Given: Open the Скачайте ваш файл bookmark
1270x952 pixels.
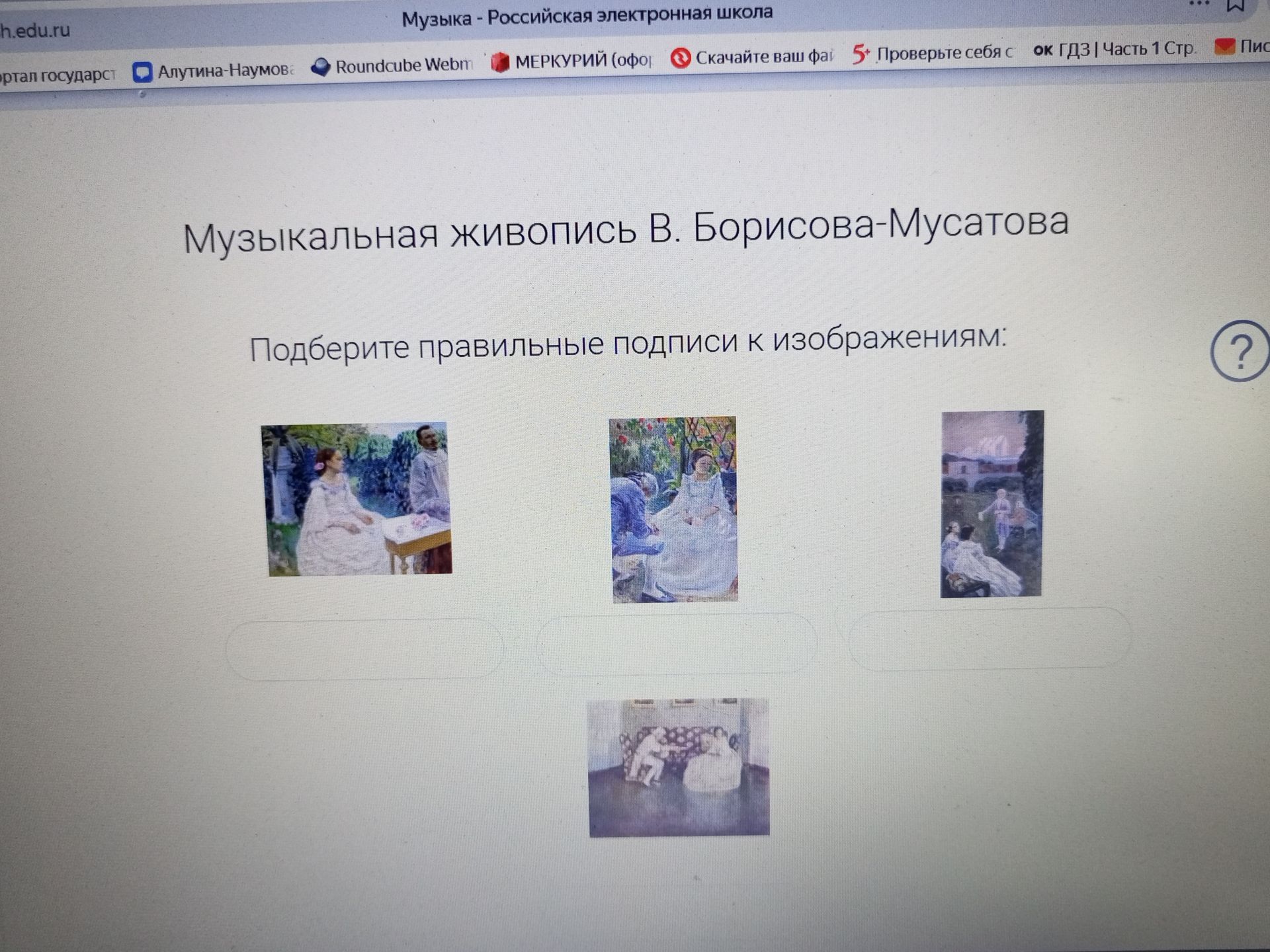Looking at the screenshot, I should coord(751,57).
